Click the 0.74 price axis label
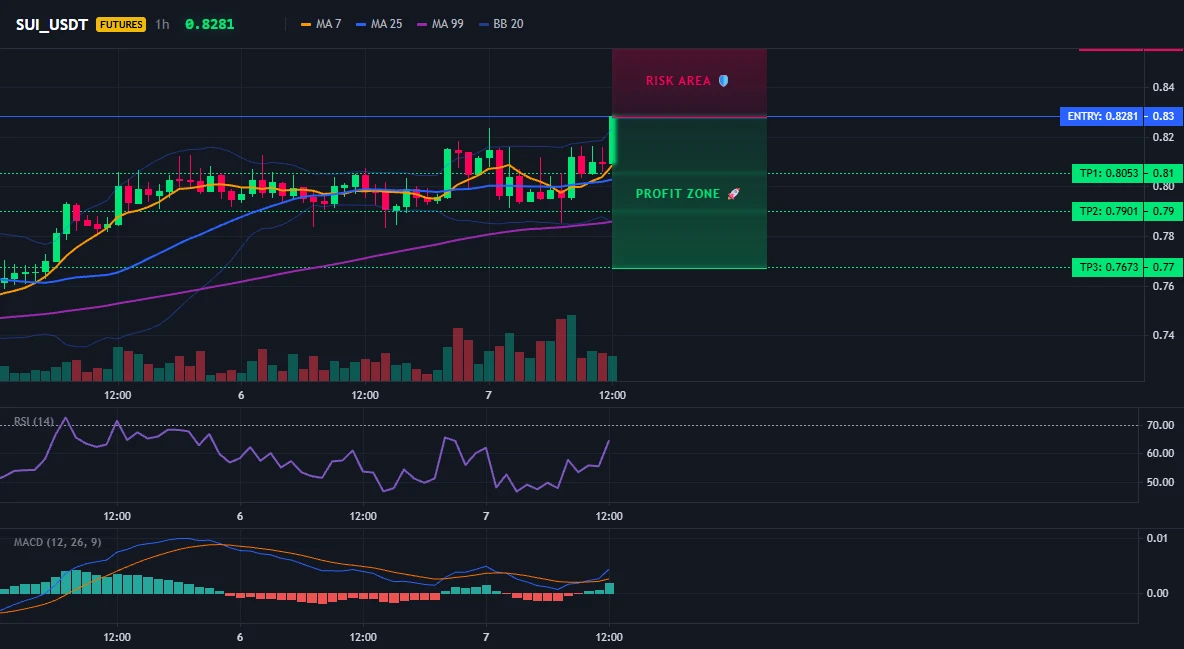1184x649 pixels. (1164, 335)
